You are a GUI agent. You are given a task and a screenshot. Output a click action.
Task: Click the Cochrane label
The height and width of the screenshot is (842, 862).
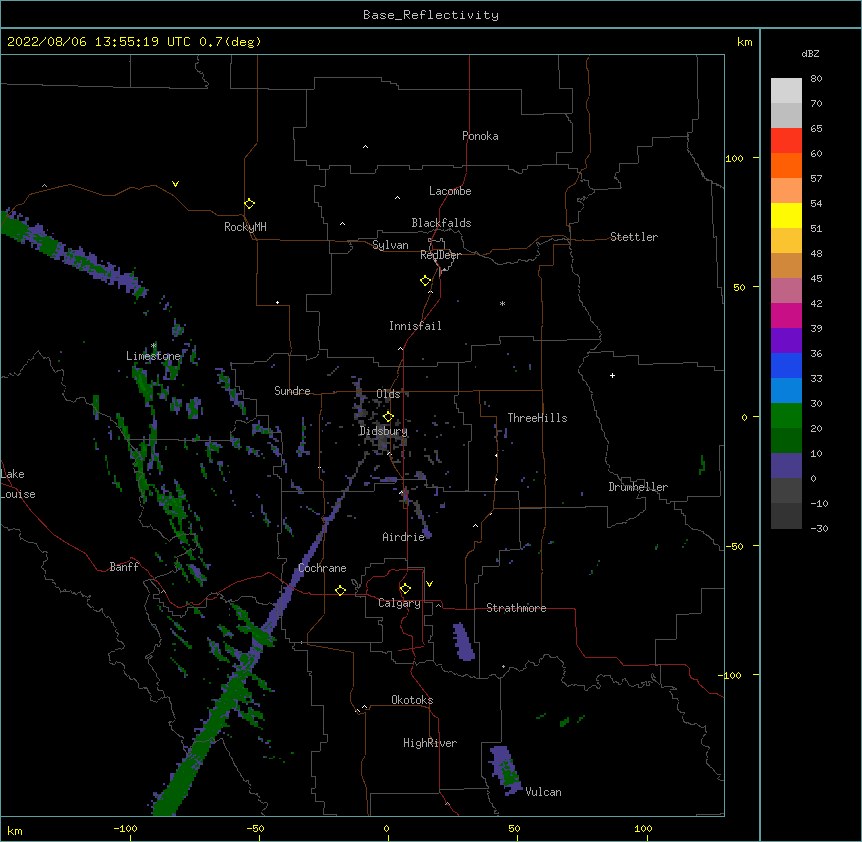click(322, 568)
